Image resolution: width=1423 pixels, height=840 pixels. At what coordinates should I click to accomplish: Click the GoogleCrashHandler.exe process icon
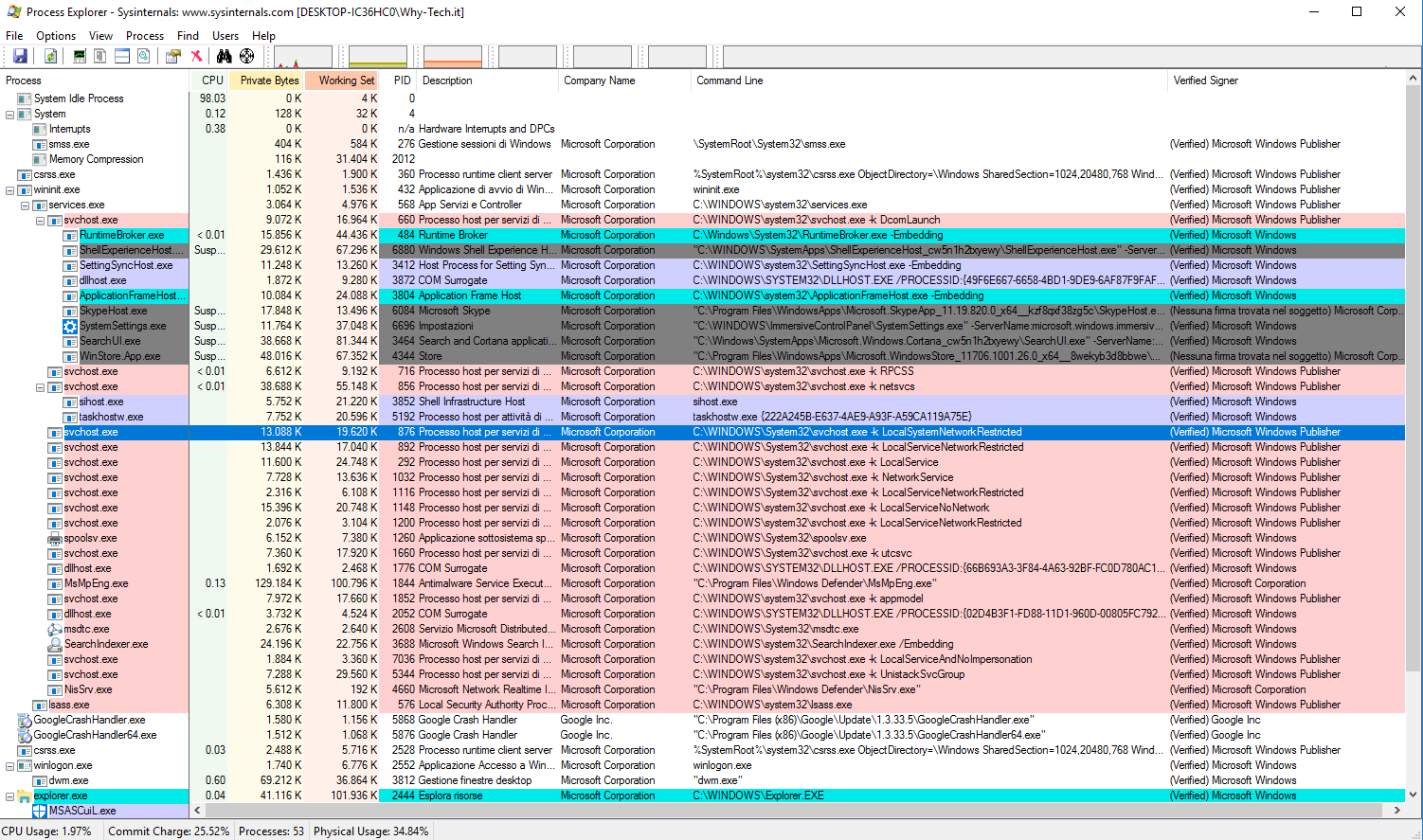[25, 720]
